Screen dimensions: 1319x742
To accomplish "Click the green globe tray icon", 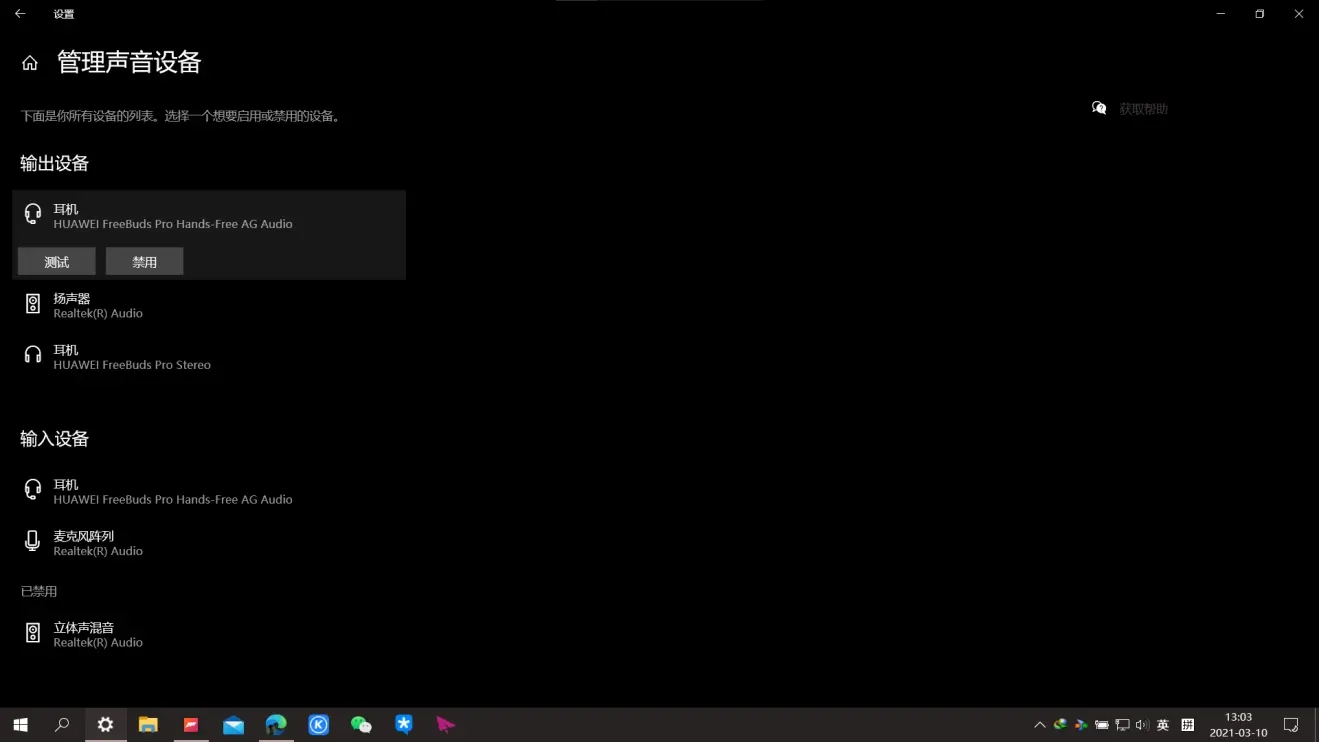I will click(x=1060, y=725).
